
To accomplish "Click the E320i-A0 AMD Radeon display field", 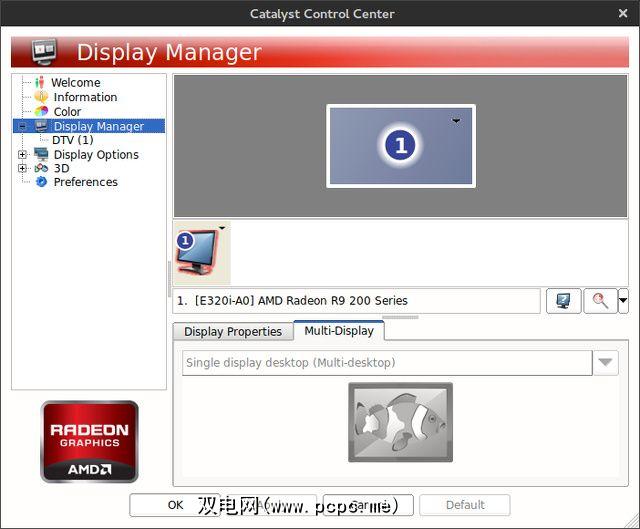I will pyautogui.click(x=356, y=301).
